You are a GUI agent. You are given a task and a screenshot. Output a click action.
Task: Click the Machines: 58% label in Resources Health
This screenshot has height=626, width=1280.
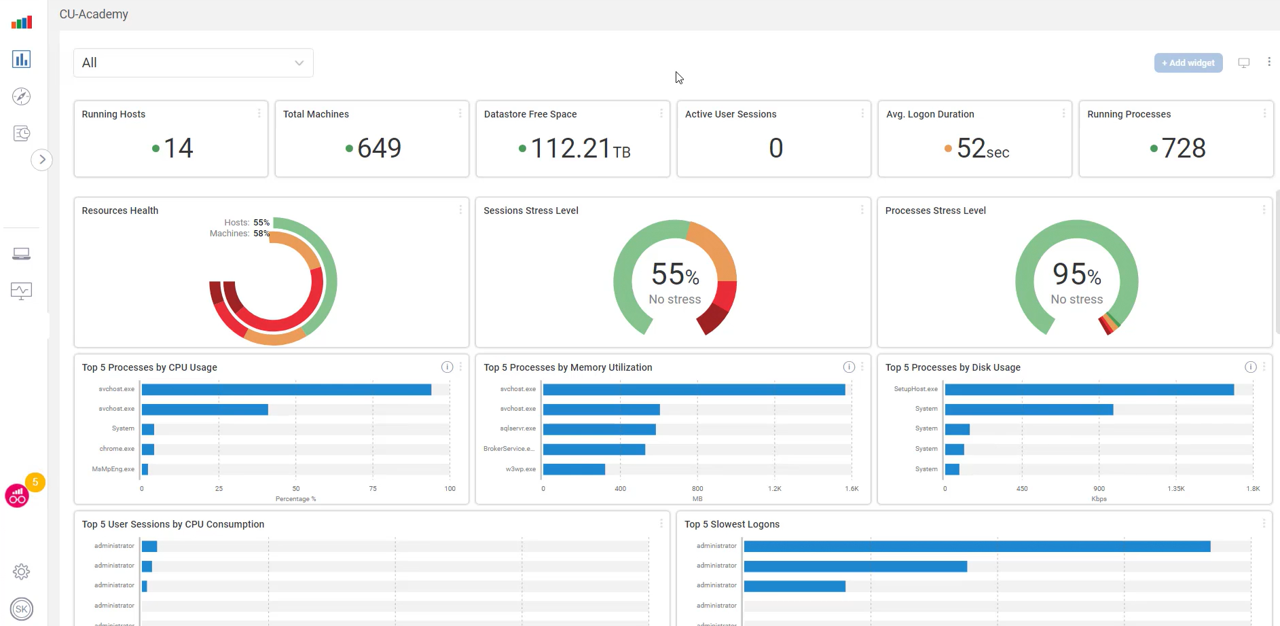point(240,233)
